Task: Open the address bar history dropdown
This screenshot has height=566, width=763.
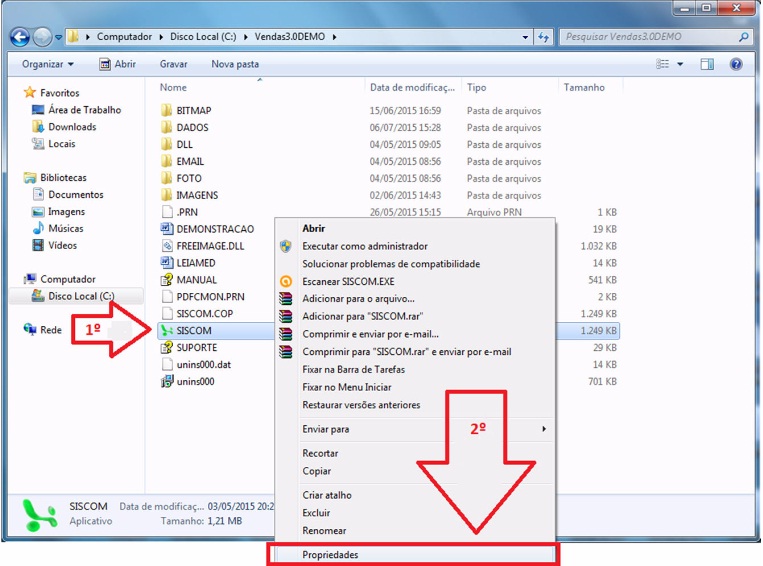Action: coord(525,37)
